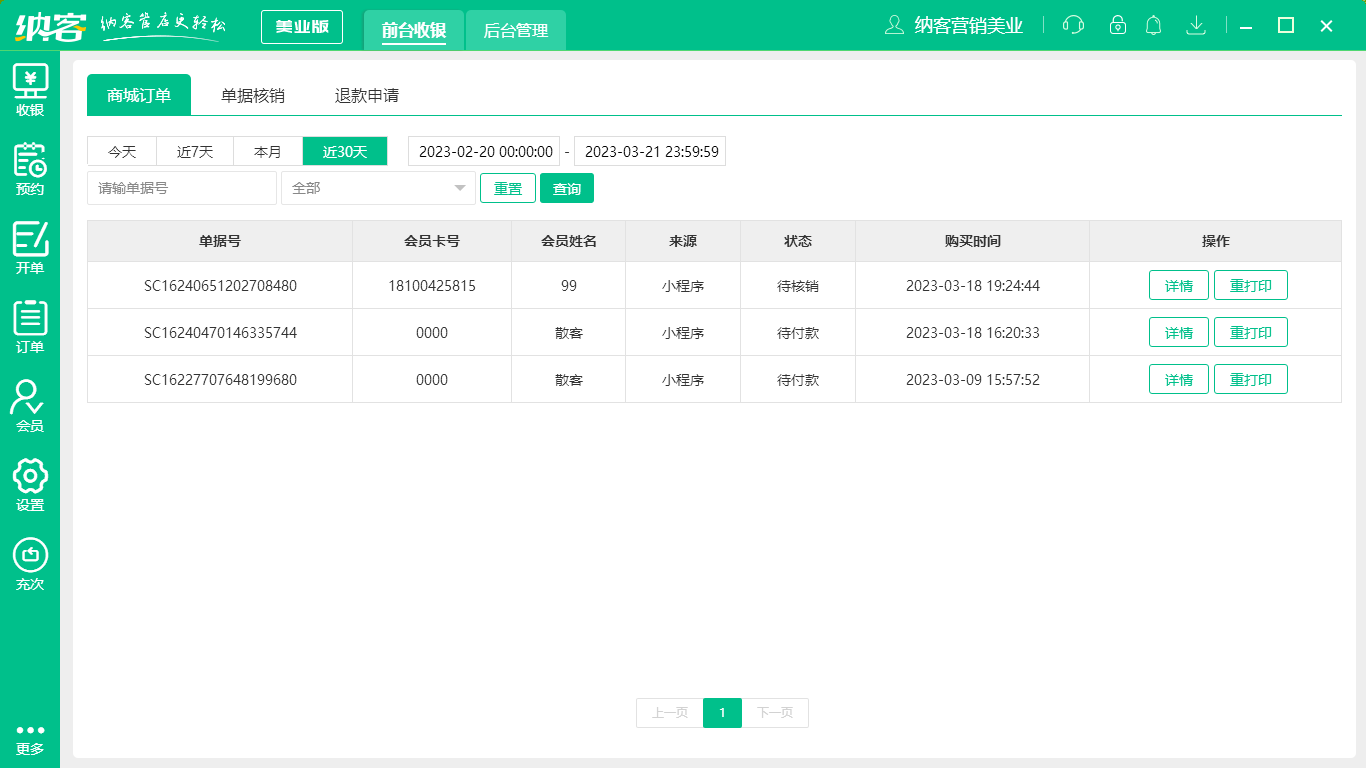Open the 预约 appointment sidebar icon
Screen dimensions: 1366x768
[30, 169]
